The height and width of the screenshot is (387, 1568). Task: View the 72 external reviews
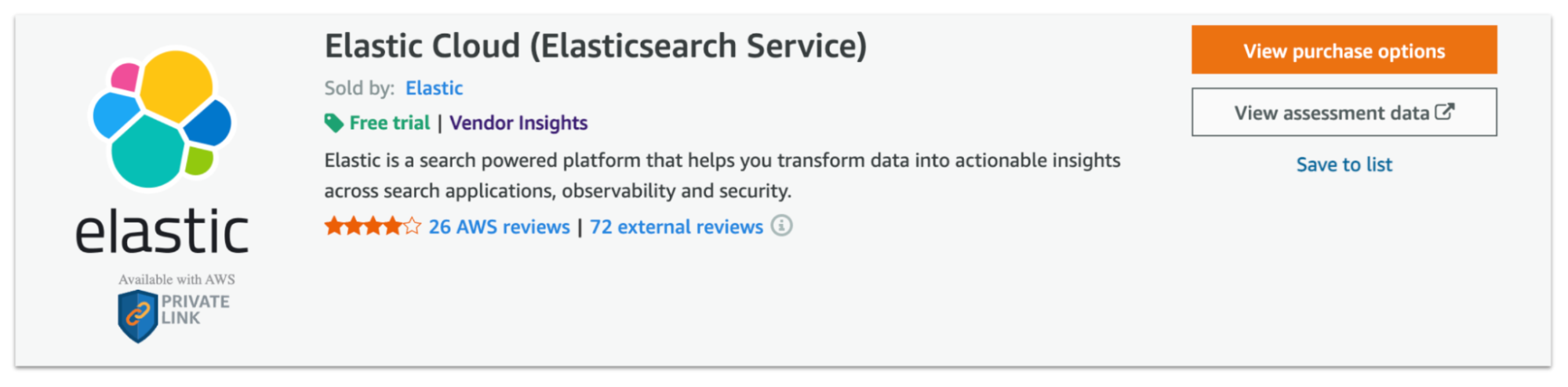point(676,226)
